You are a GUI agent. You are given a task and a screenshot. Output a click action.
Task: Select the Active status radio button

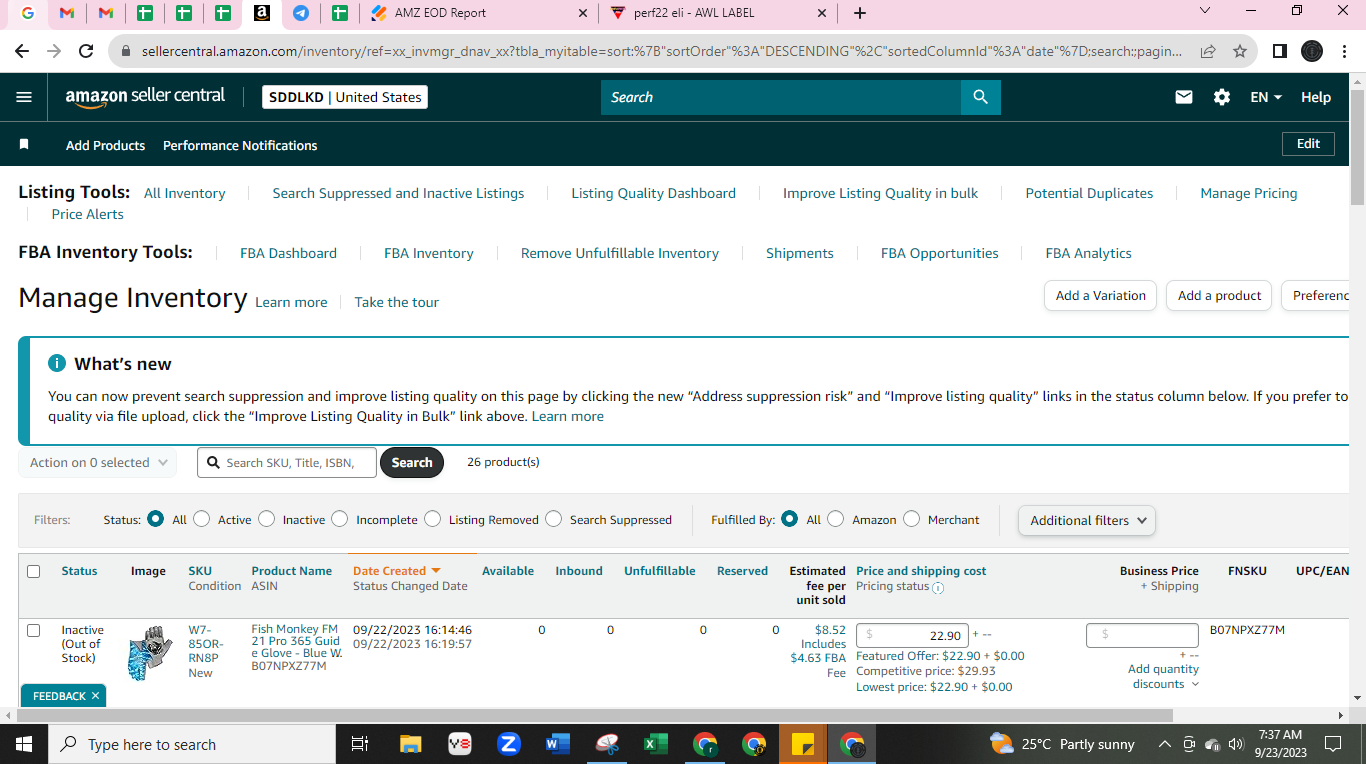click(x=202, y=519)
